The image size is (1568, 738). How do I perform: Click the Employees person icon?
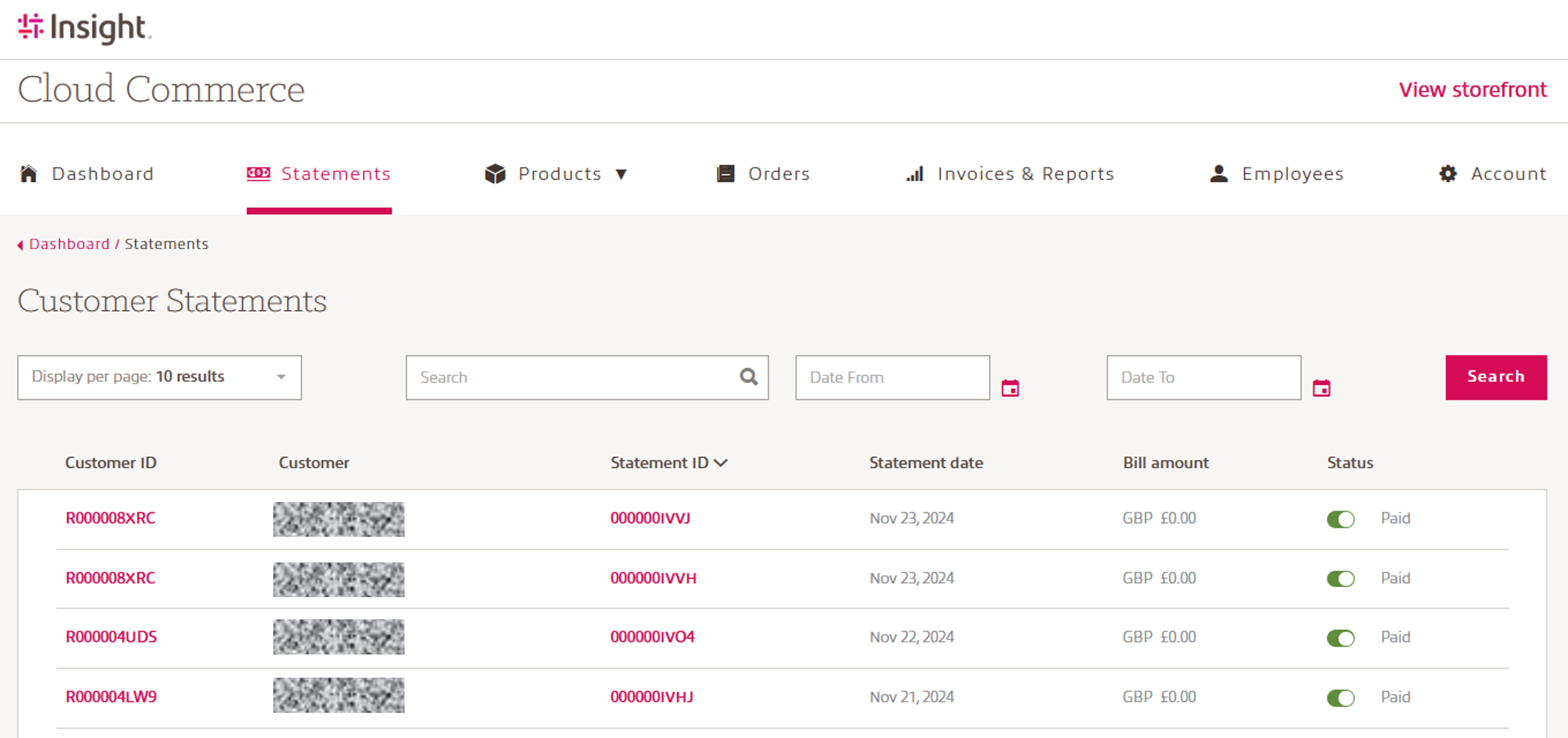1218,174
